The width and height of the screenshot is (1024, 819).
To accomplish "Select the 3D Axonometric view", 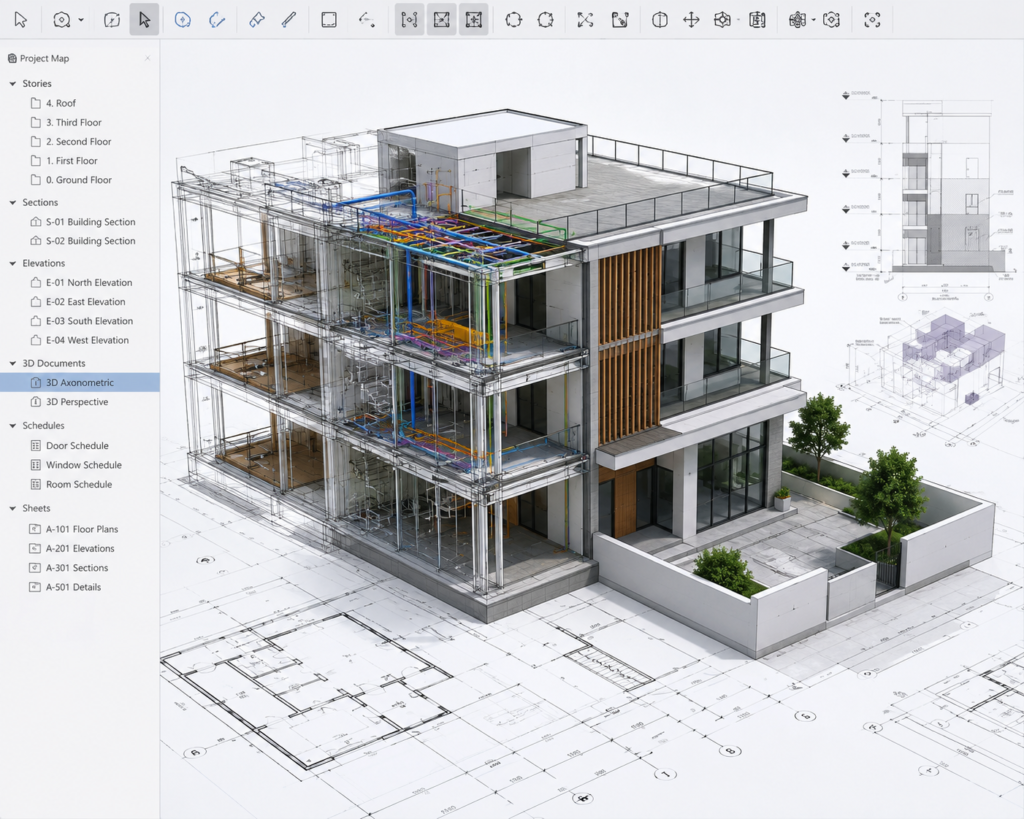I will pyautogui.click(x=80, y=383).
